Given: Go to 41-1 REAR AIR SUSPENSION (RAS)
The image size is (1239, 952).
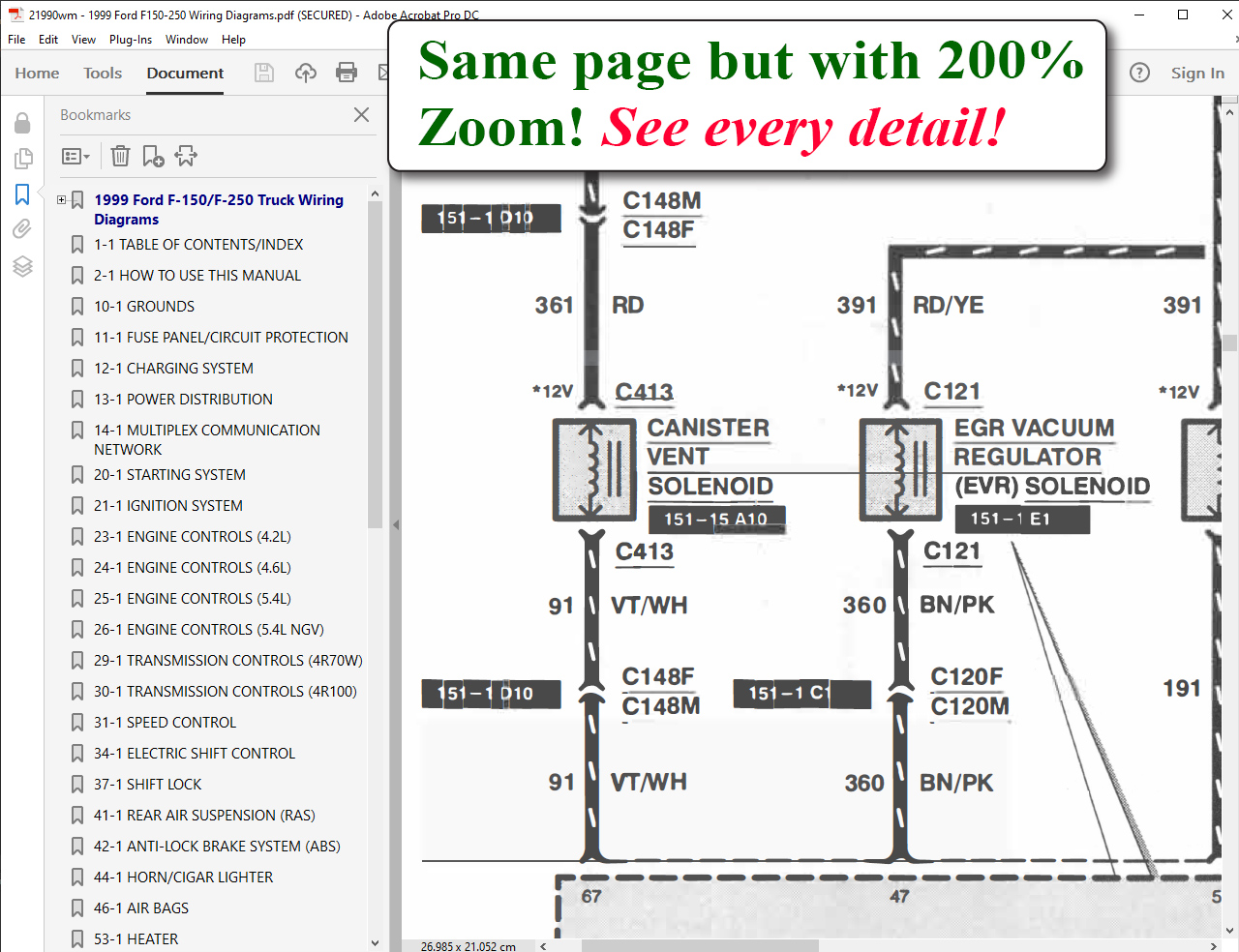Looking at the screenshot, I should coord(204,816).
